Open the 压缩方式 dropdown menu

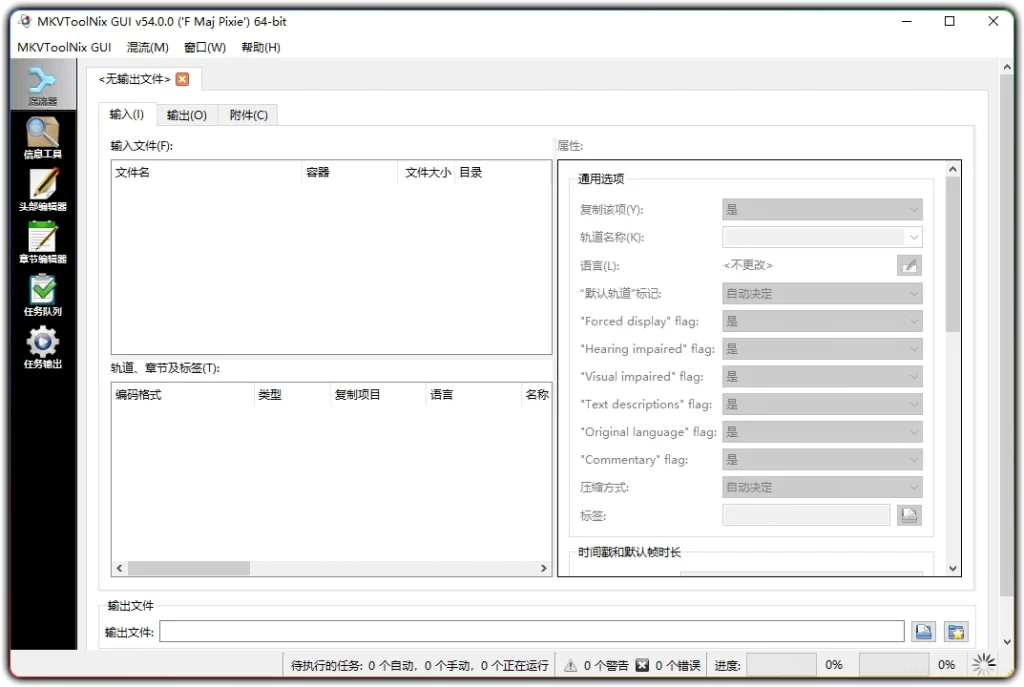tap(821, 487)
